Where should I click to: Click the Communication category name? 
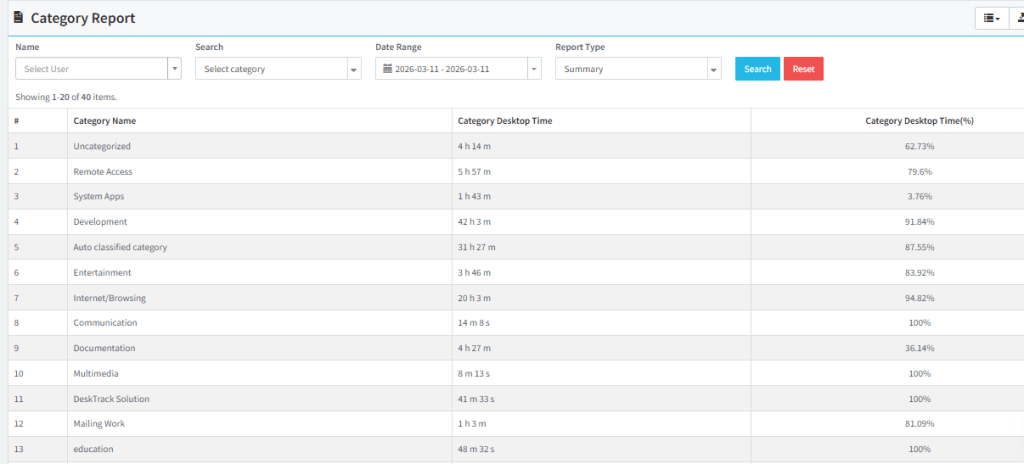105,323
